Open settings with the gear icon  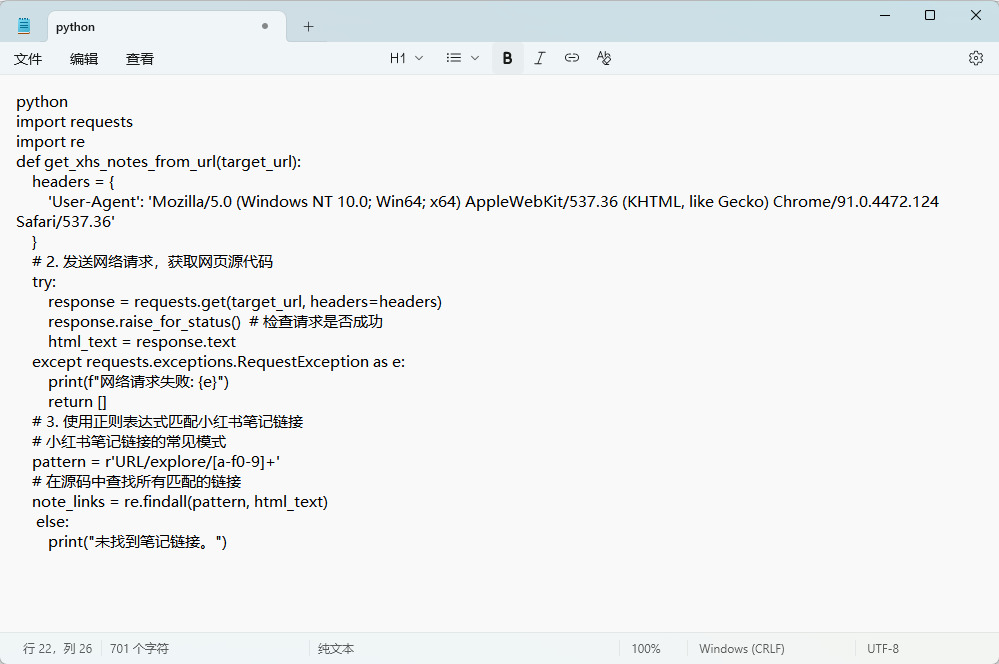[x=975, y=58]
